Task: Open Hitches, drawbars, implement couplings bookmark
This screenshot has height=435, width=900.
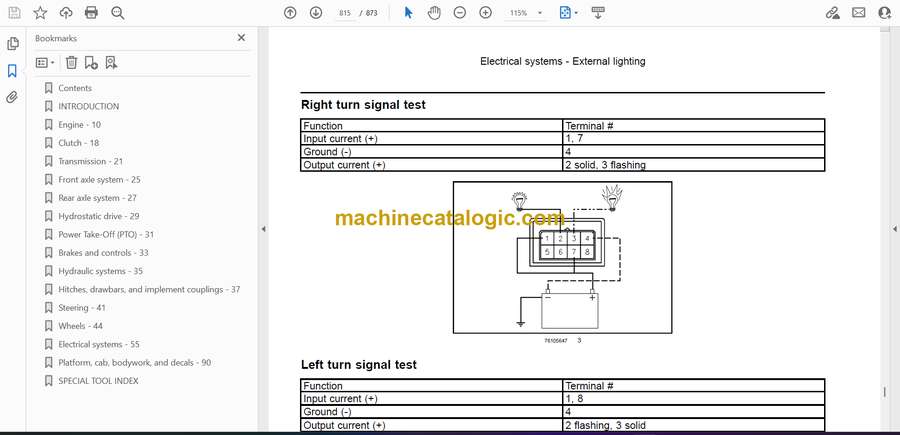Action: [x=149, y=289]
